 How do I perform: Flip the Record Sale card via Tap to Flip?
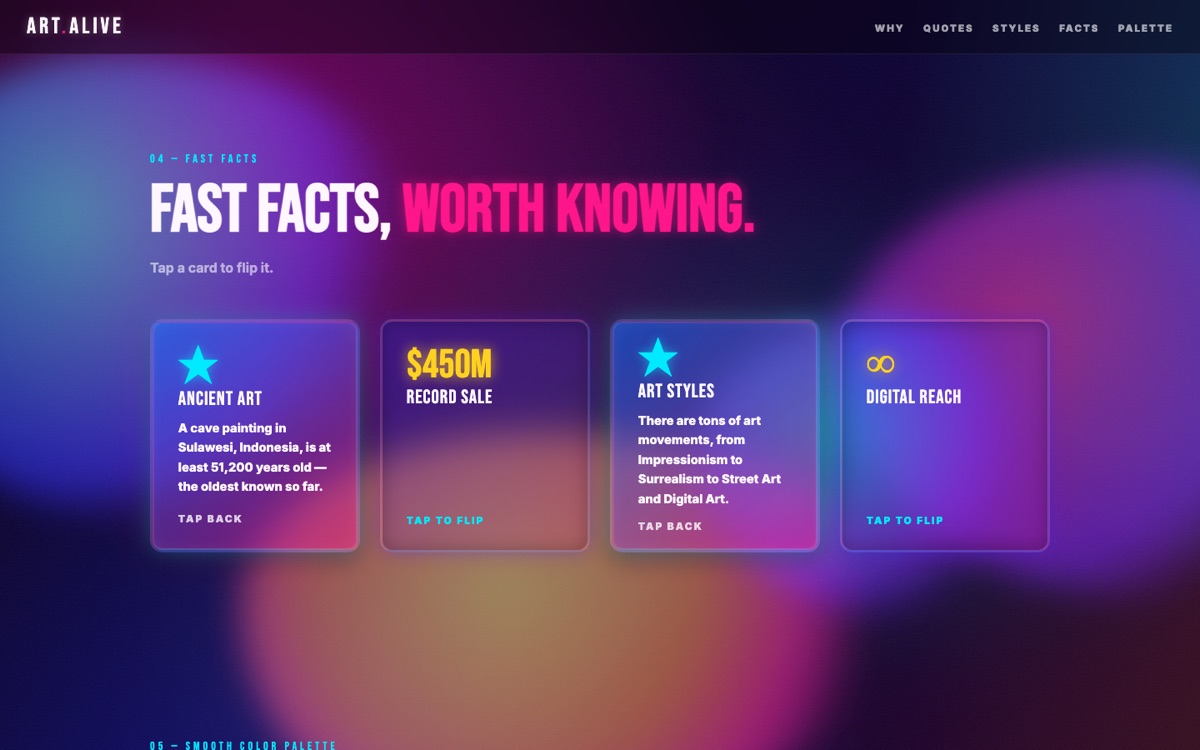tap(445, 520)
